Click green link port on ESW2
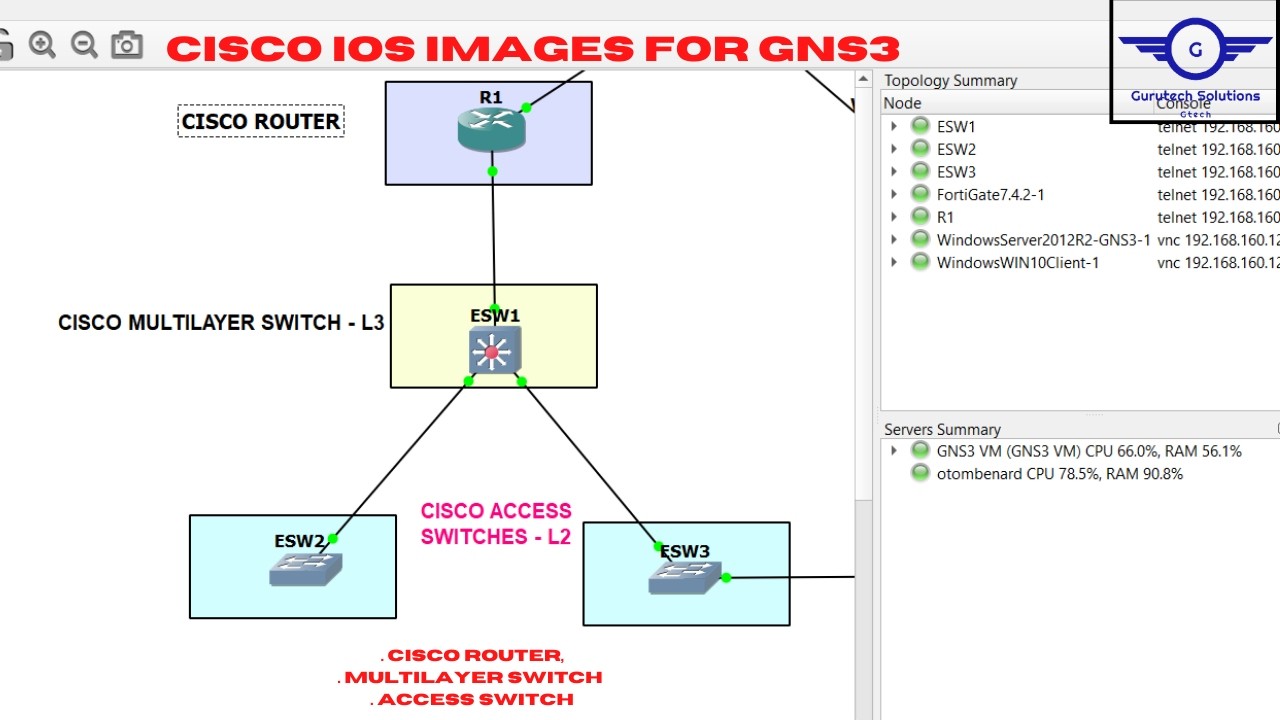 tap(332, 539)
